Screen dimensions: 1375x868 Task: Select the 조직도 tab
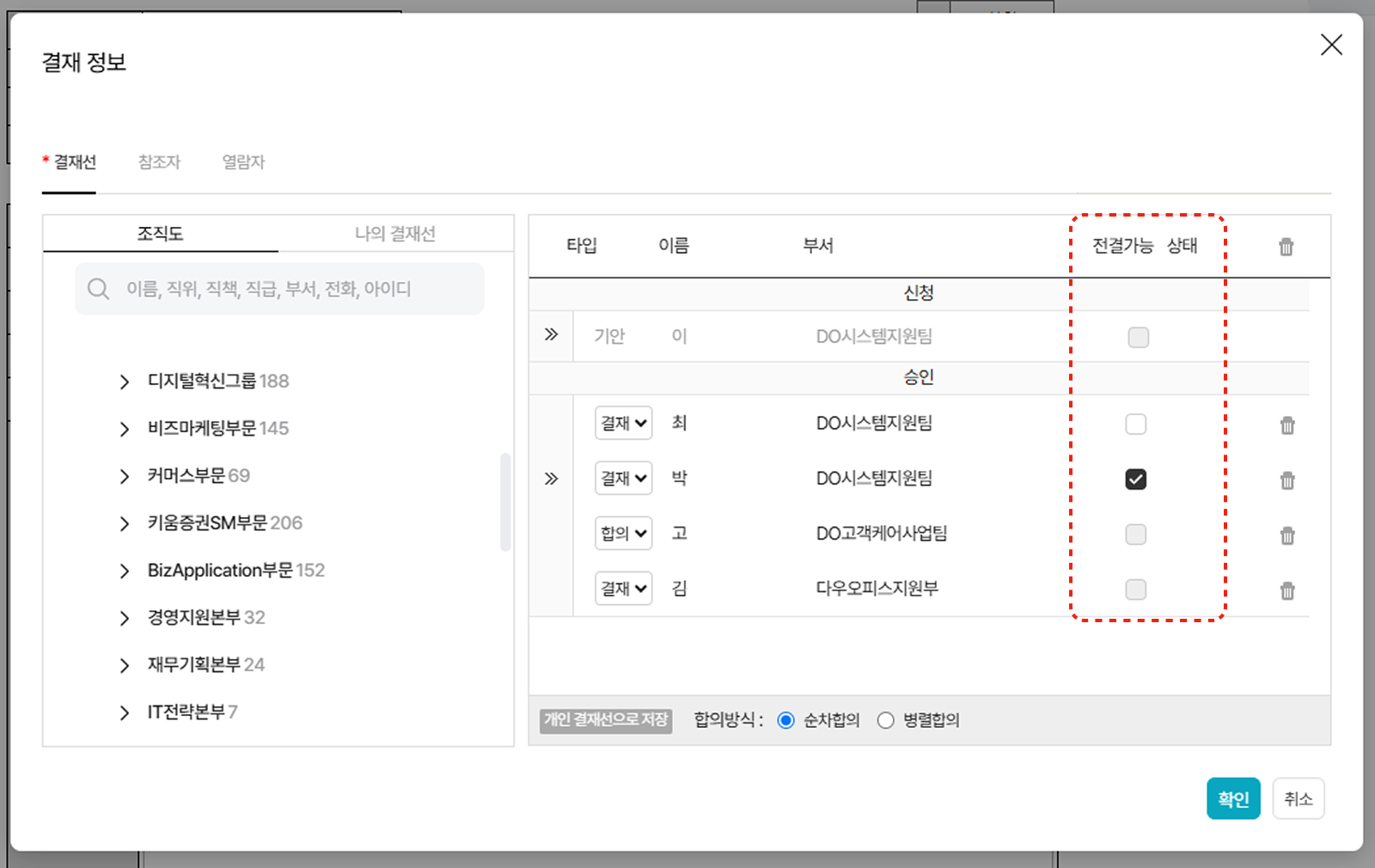(x=161, y=233)
